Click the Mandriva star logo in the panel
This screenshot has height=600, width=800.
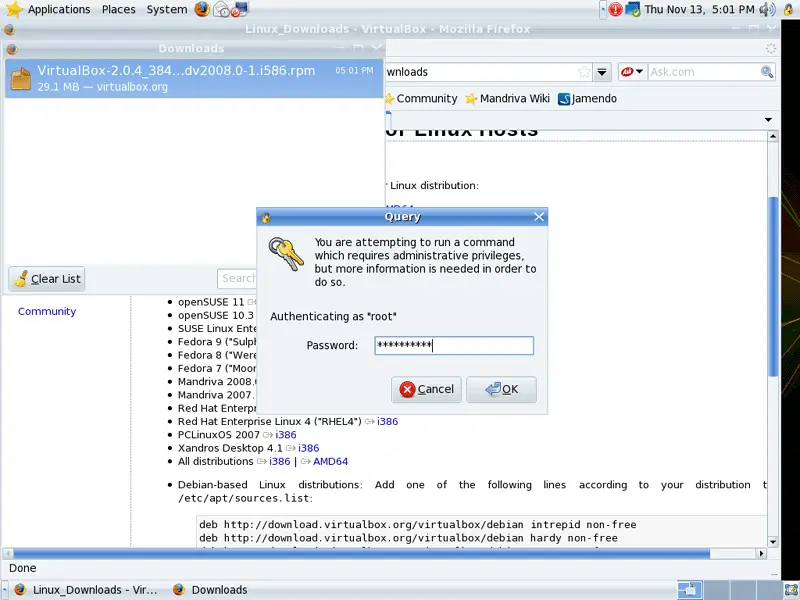pos(14,9)
